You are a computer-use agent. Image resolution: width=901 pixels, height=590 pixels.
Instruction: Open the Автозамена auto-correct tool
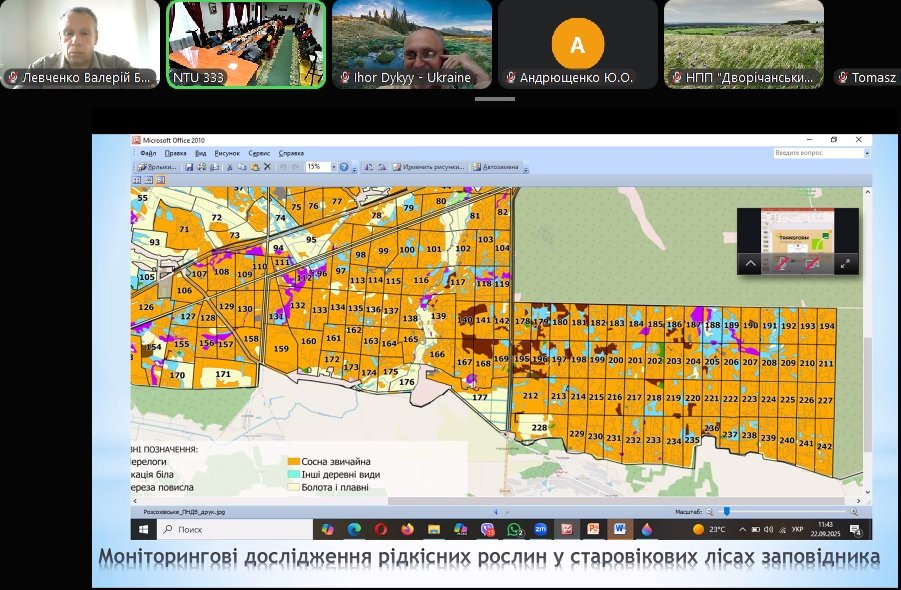point(495,167)
